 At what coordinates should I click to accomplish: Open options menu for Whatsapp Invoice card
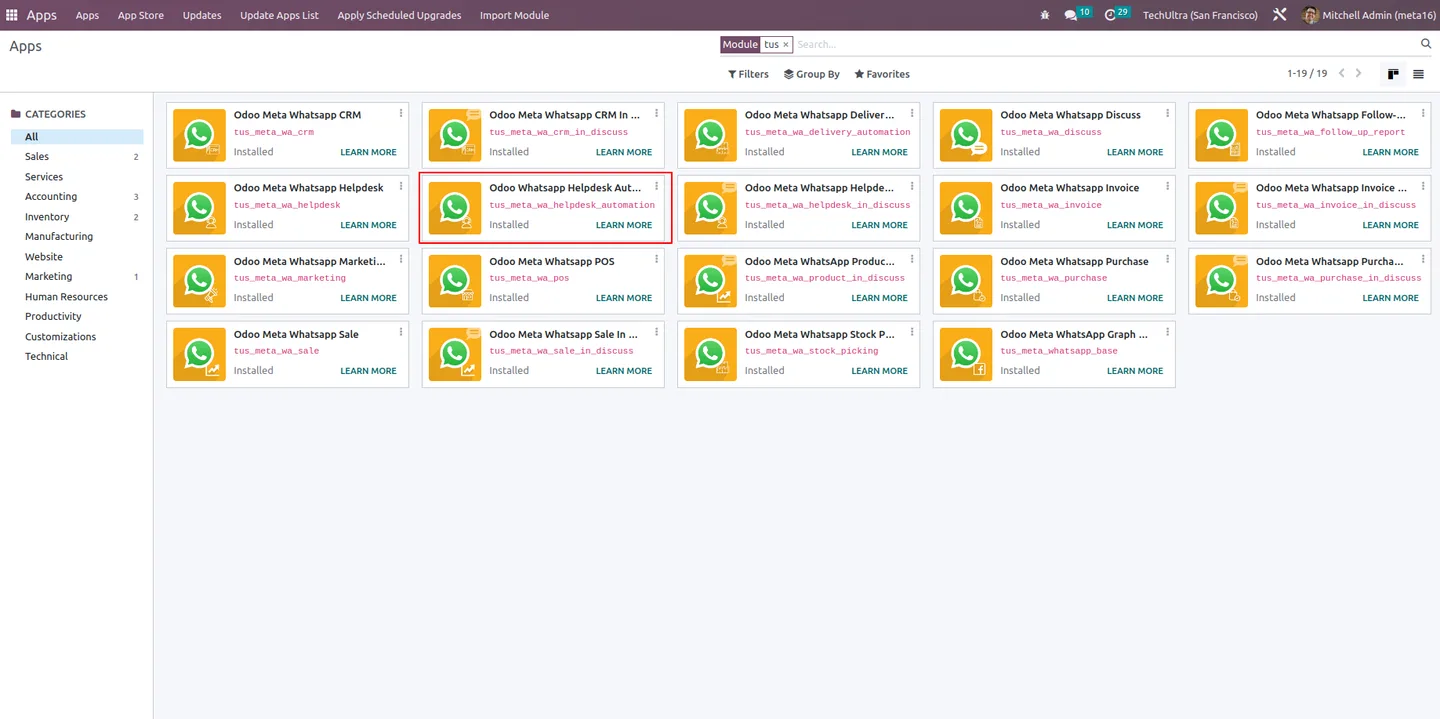[x=1168, y=186]
